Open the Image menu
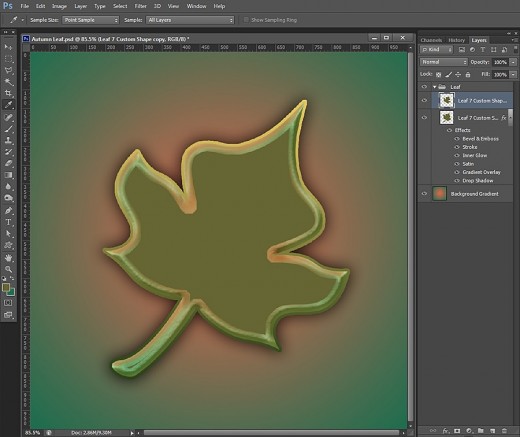Screen dimensions: 520x437 coord(59,6)
